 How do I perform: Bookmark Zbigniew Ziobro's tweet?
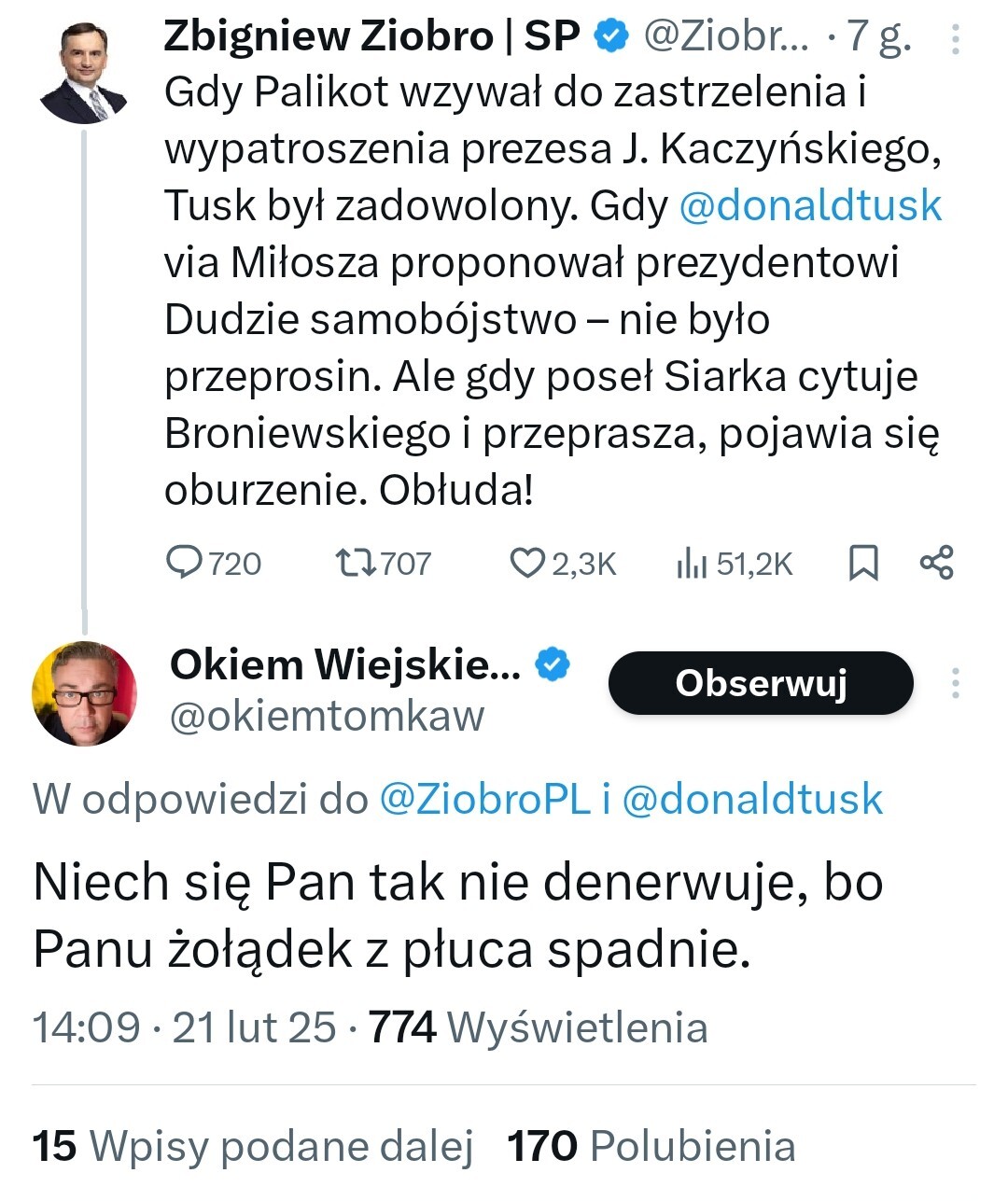pyautogui.click(x=863, y=564)
